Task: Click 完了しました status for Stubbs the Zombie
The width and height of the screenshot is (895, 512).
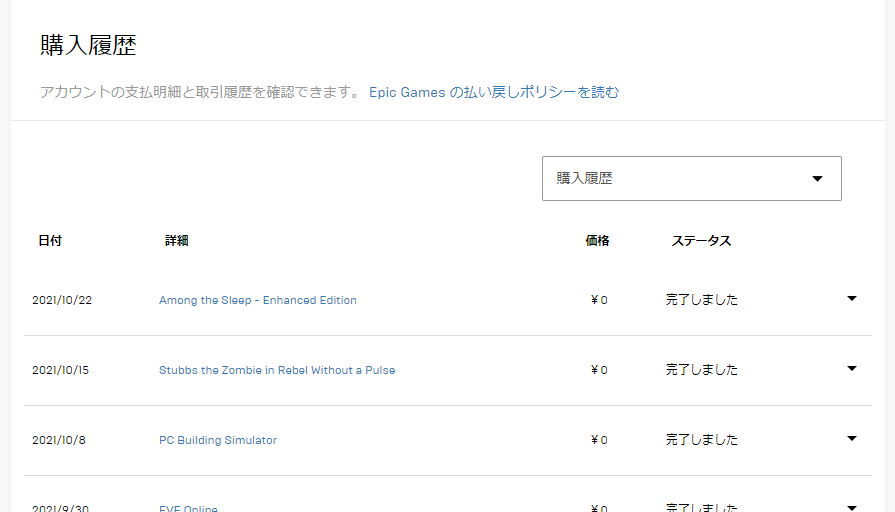Action: [x=702, y=370]
